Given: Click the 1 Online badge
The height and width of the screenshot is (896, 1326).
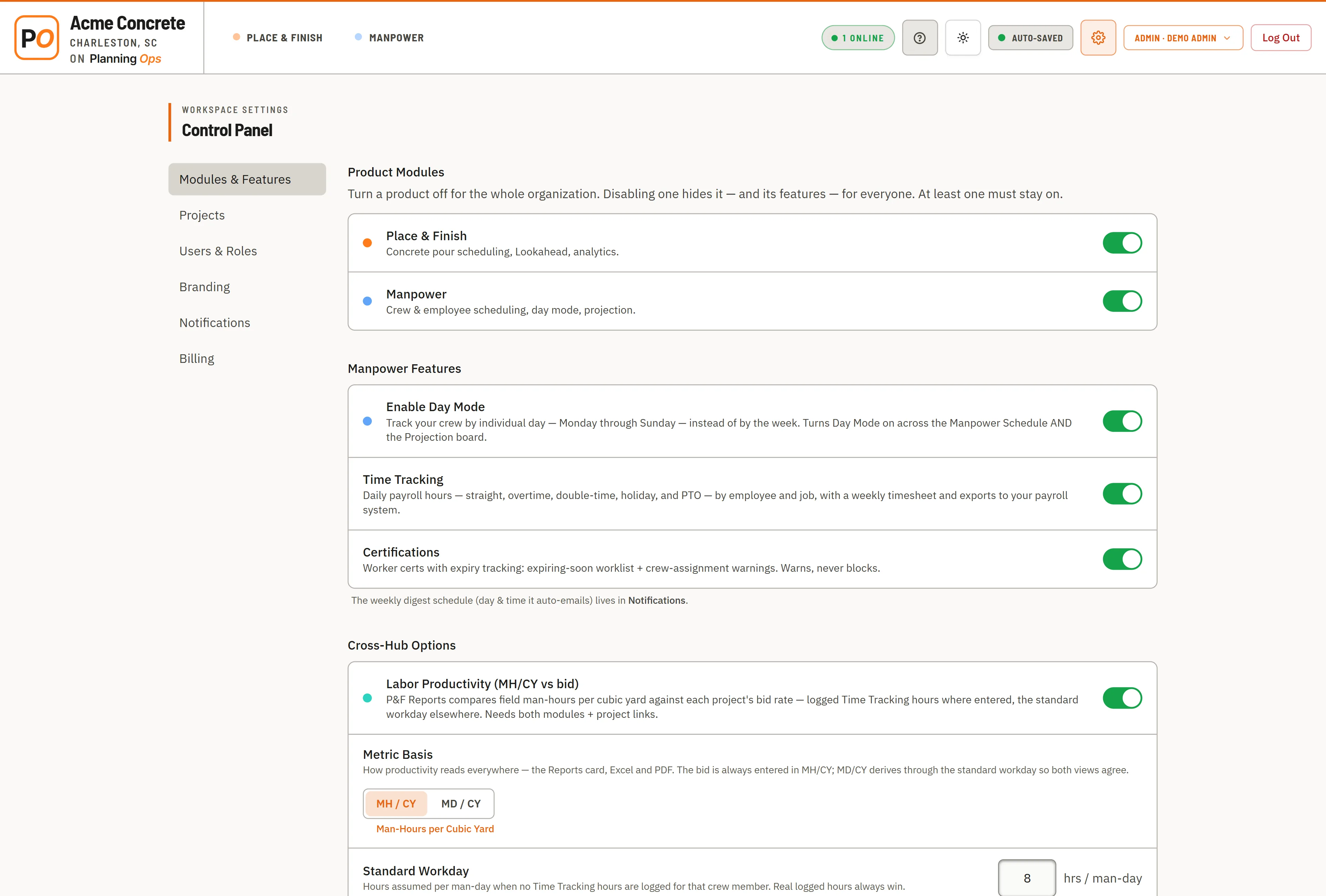Looking at the screenshot, I should coord(858,38).
